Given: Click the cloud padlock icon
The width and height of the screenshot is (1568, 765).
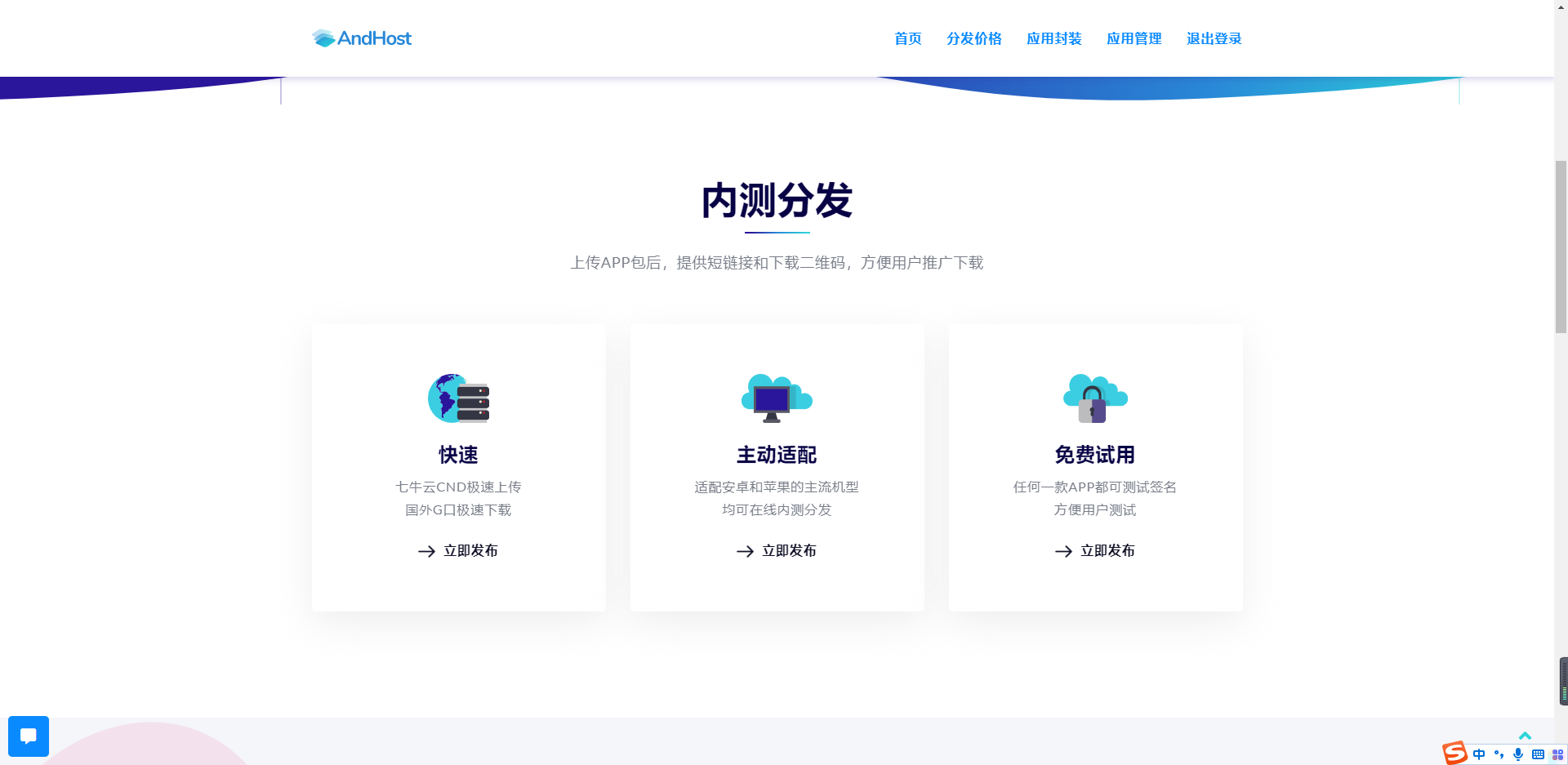Looking at the screenshot, I should click(x=1094, y=398).
